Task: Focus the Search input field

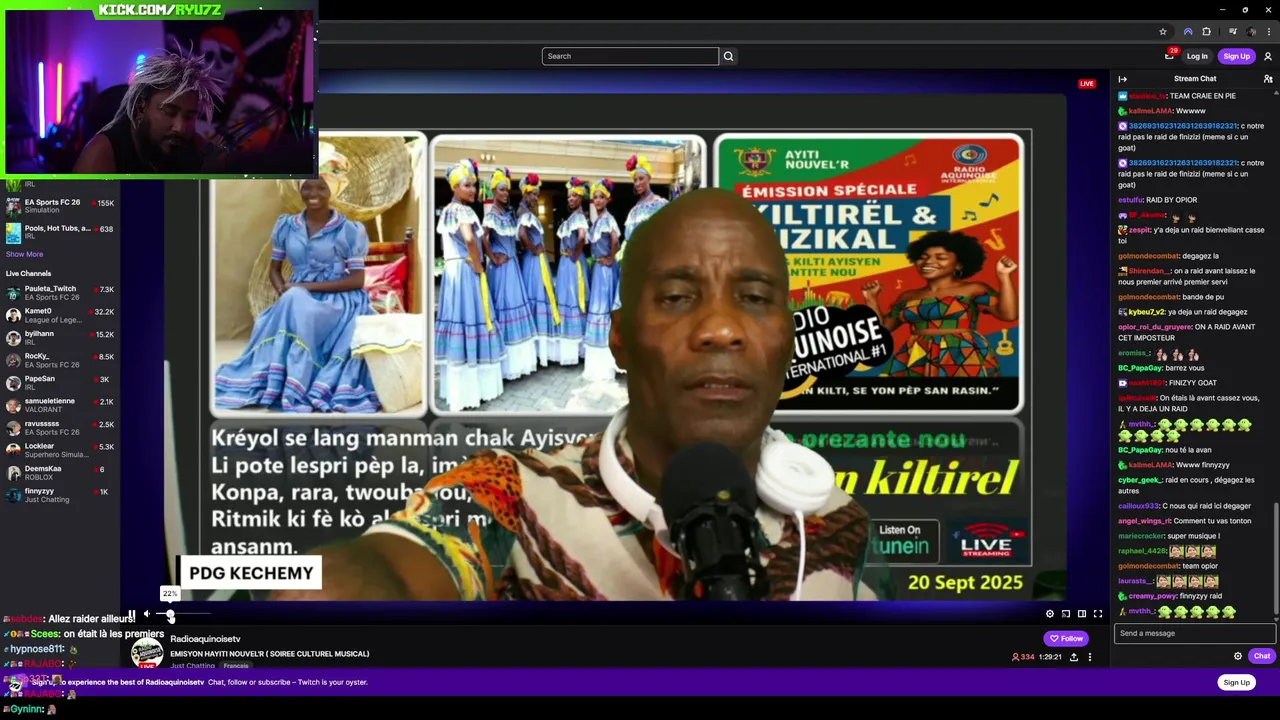Action: click(630, 56)
